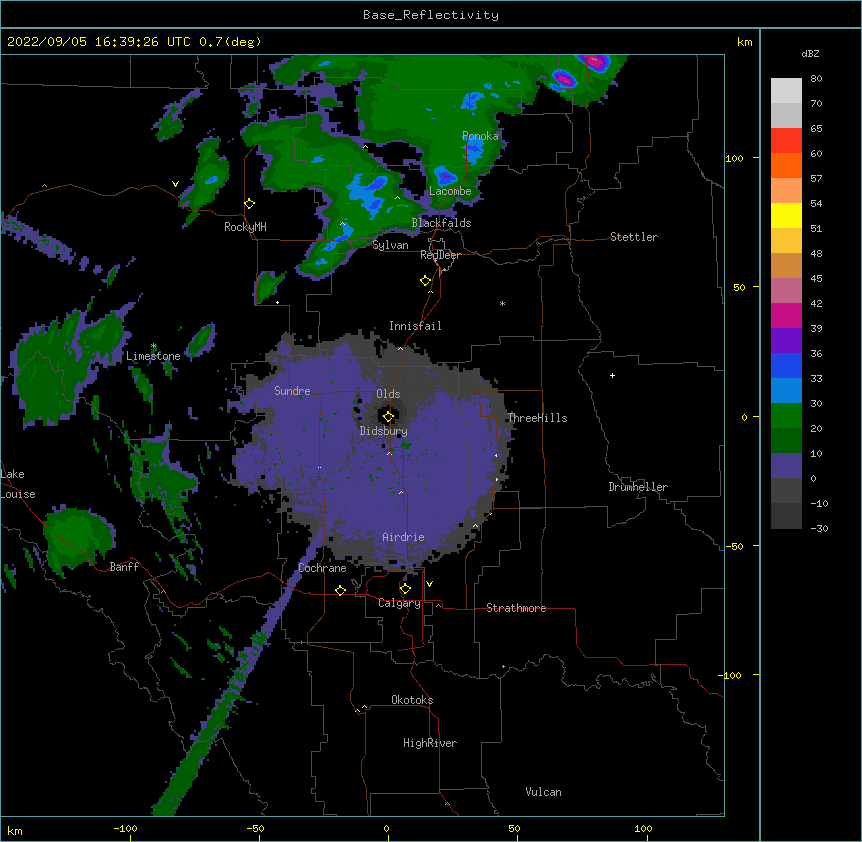862x842 pixels.
Task: Click the yellow marker below Cochrane
Action: 340,590
